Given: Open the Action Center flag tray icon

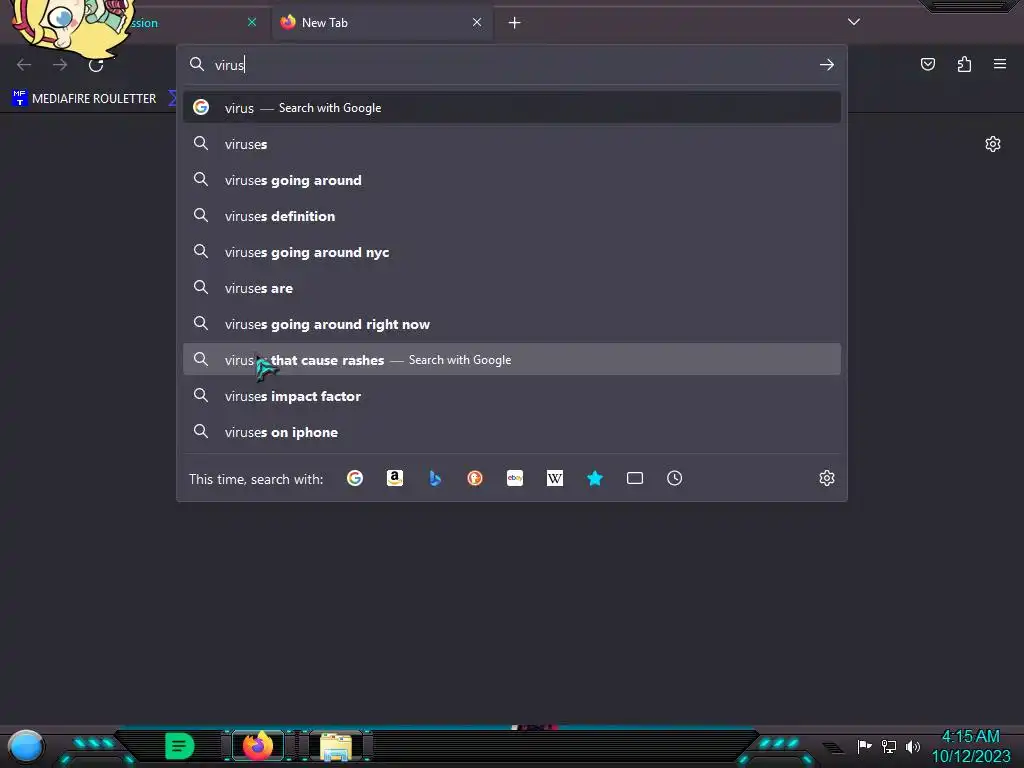Looking at the screenshot, I should coord(865,746).
